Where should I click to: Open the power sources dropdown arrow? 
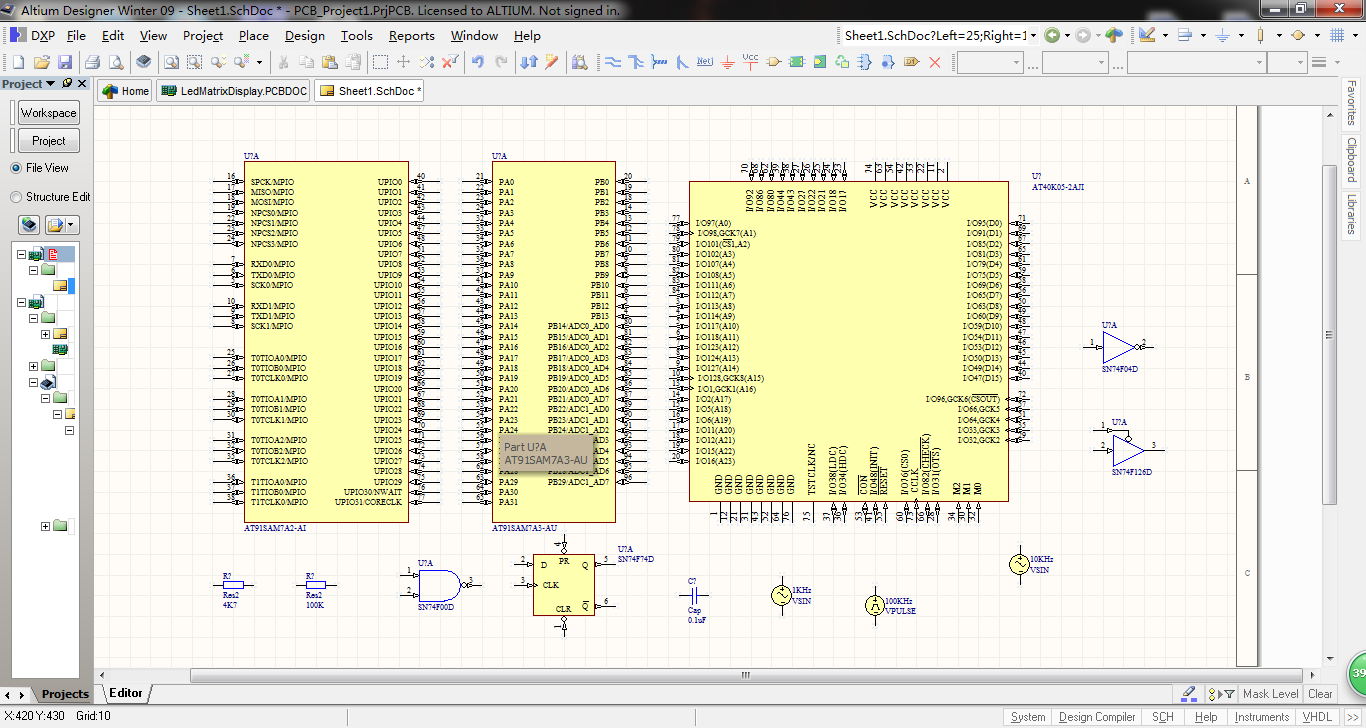(x=1240, y=35)
